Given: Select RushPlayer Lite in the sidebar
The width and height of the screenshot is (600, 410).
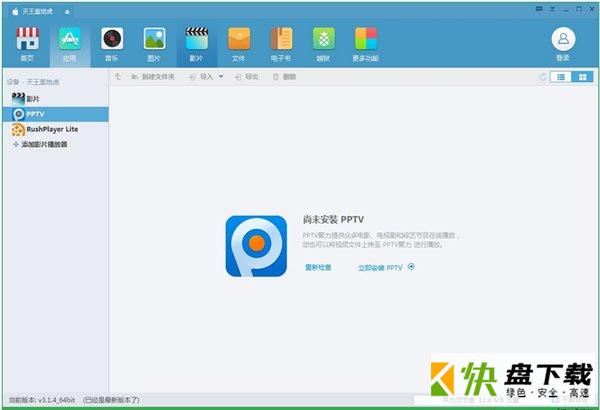Looking at the screenshot, I should point(56,129).
